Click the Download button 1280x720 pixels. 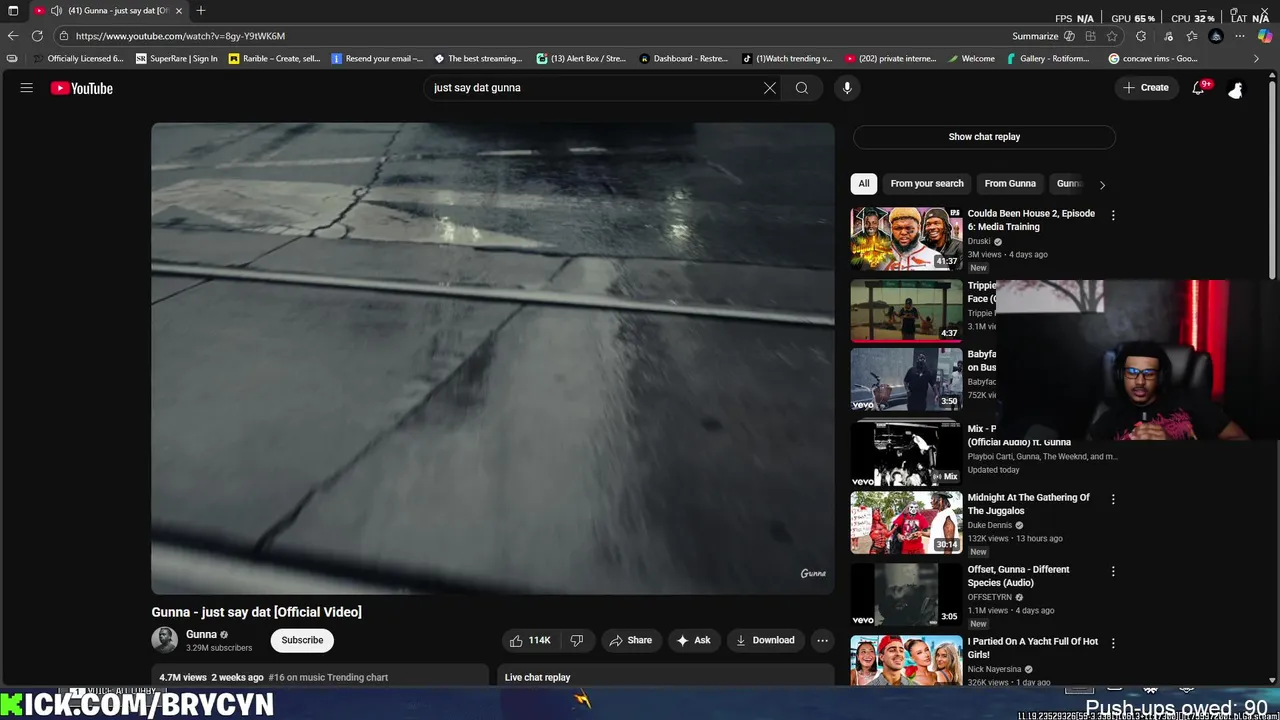click(x=765, y=640)
